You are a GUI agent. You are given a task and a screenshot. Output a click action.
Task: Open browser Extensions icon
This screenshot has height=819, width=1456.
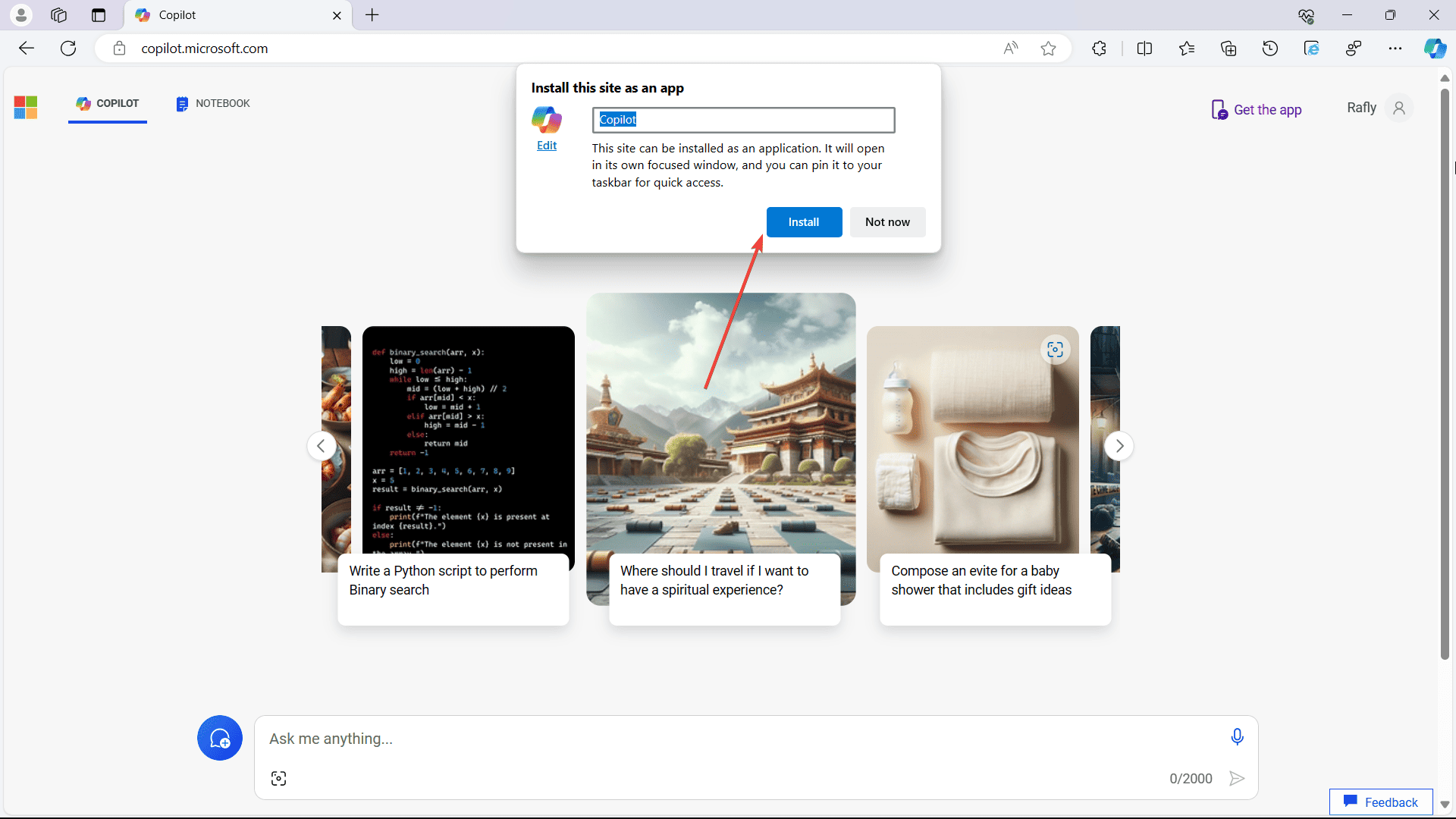(1099, 48)
